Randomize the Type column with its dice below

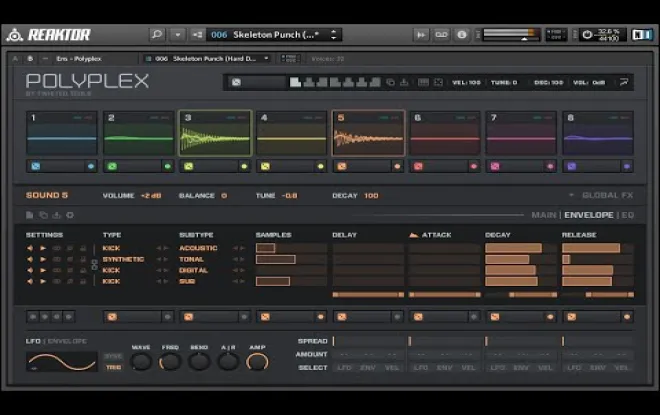tap(112, 317)
